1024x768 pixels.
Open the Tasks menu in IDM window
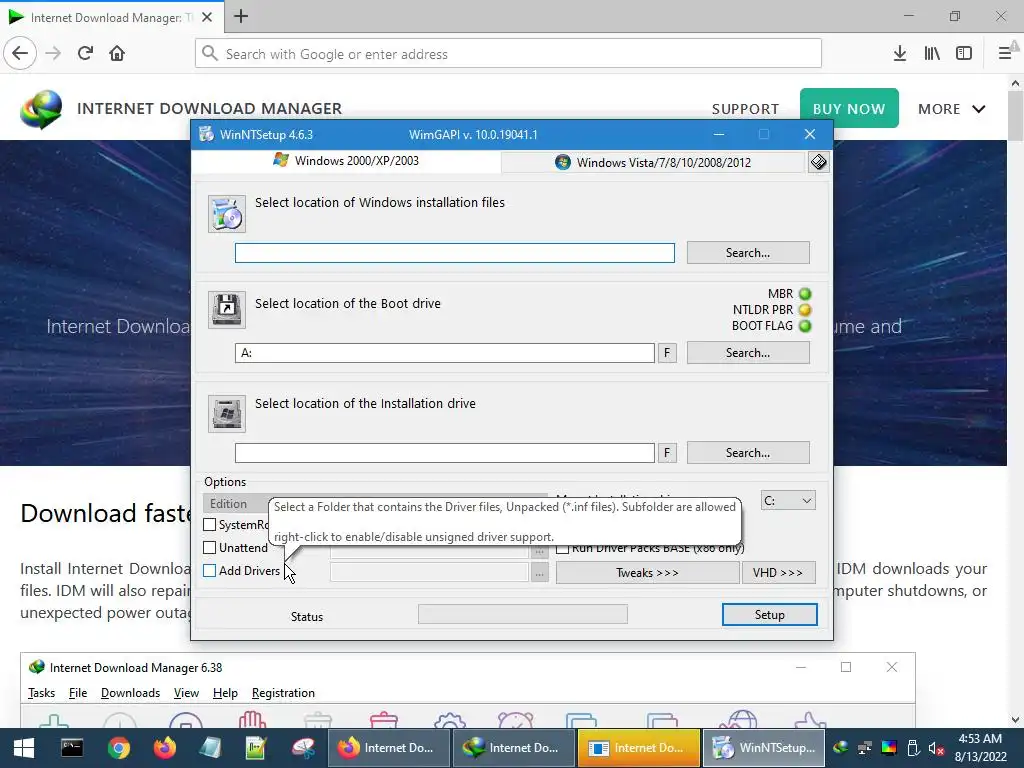(41, 693)
